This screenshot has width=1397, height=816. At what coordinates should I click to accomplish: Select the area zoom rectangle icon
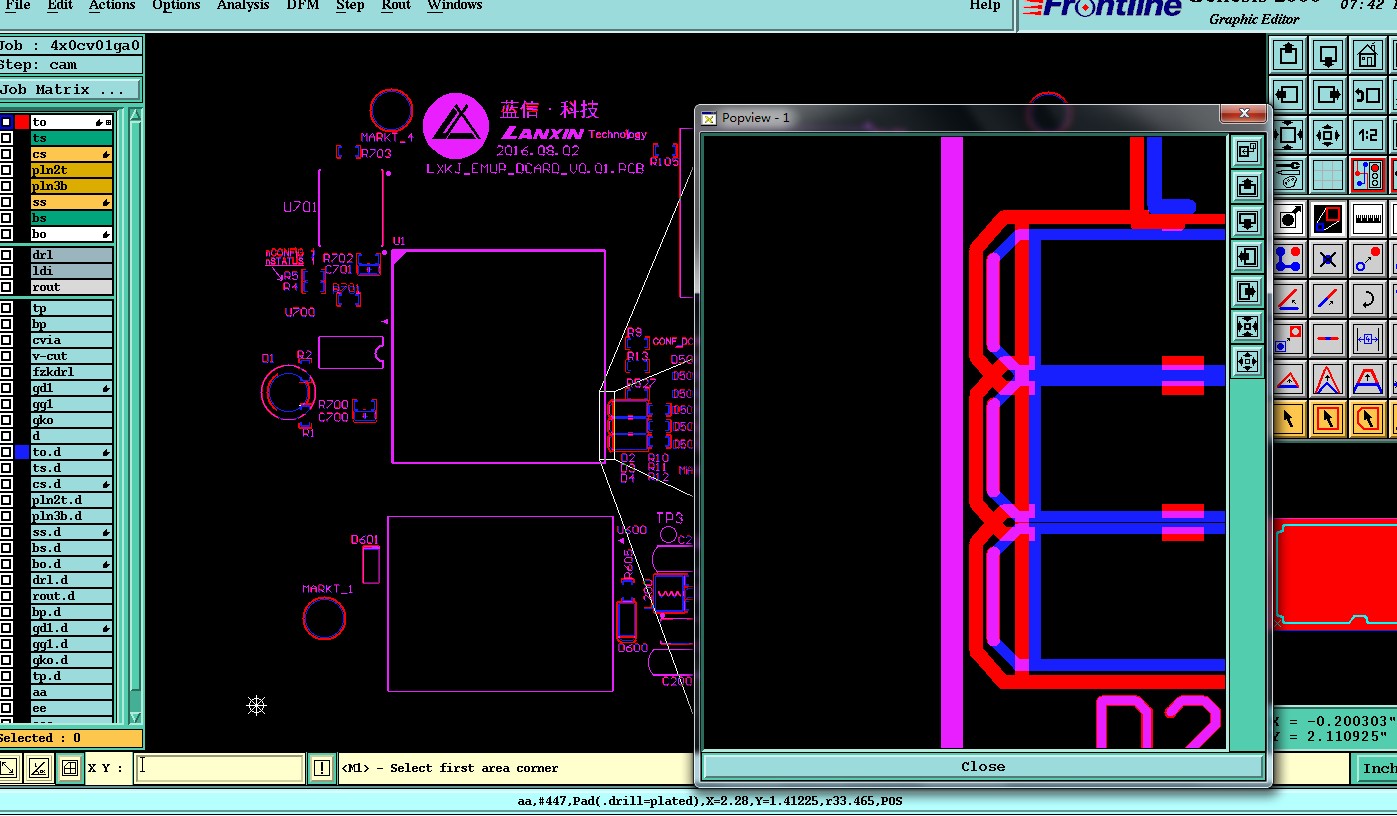coord(1328,218)
